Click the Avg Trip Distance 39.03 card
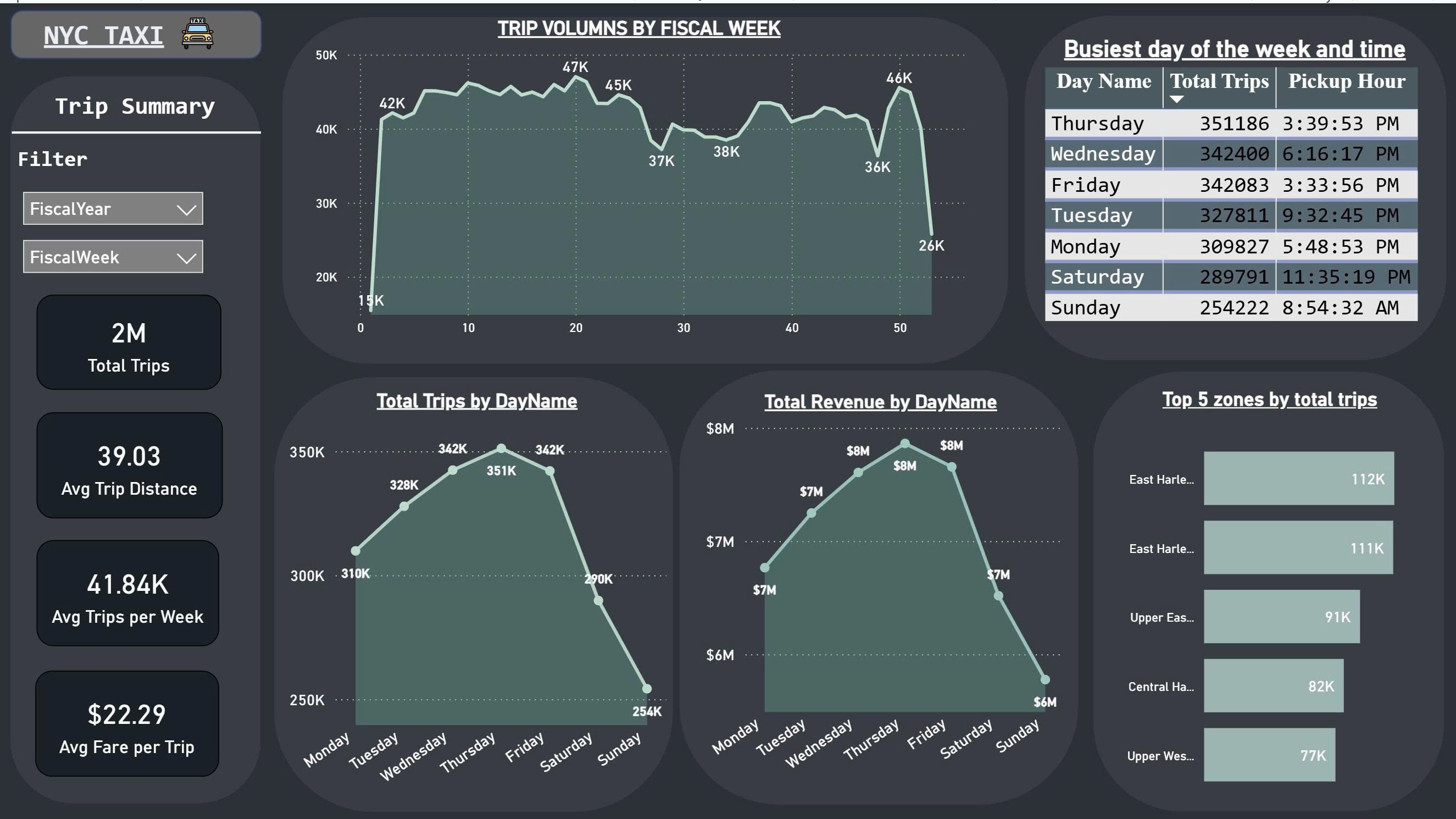The image size is (1456, 819). coord(129,465)
